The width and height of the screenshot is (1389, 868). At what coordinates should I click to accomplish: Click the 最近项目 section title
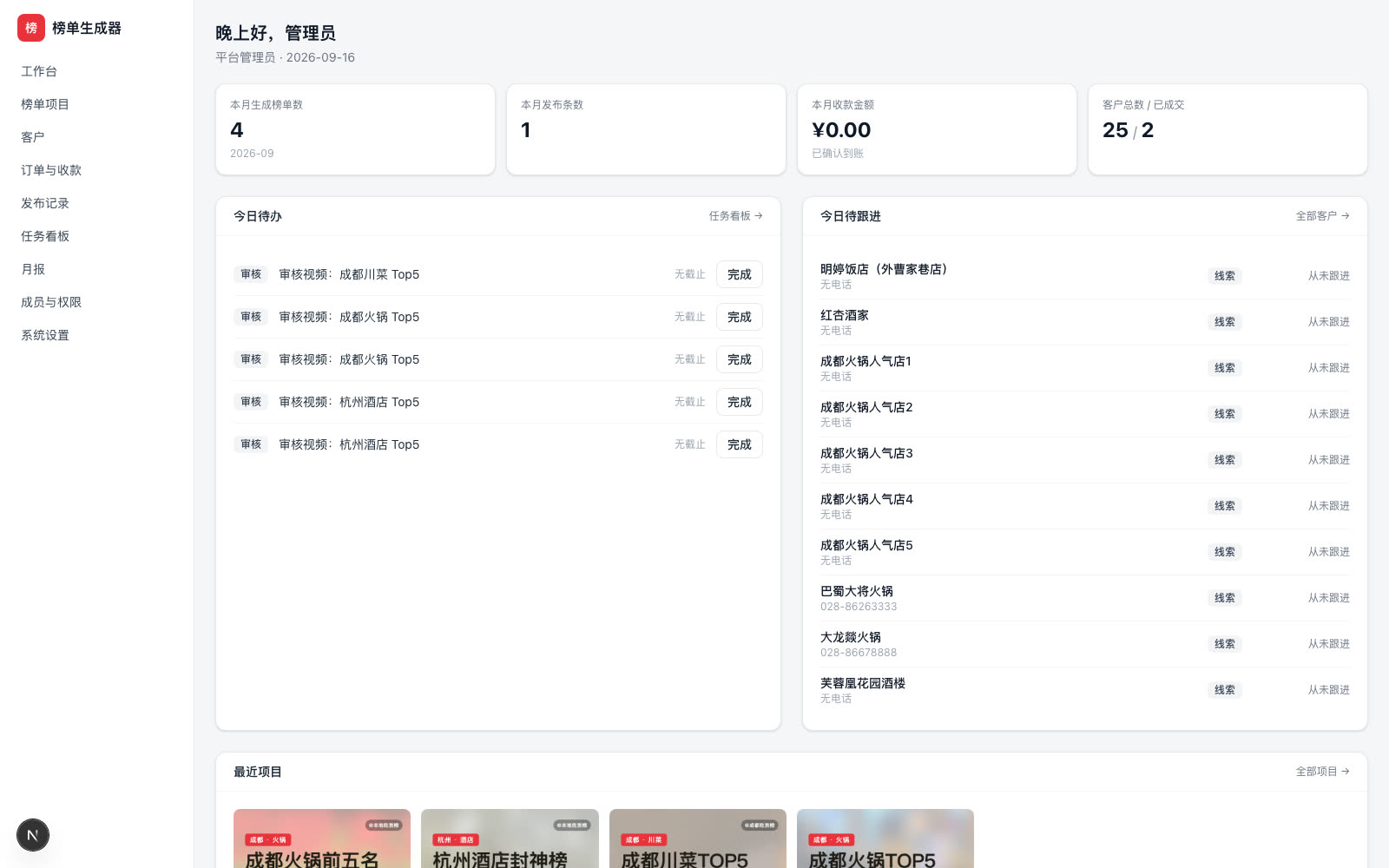click(258, 772)
